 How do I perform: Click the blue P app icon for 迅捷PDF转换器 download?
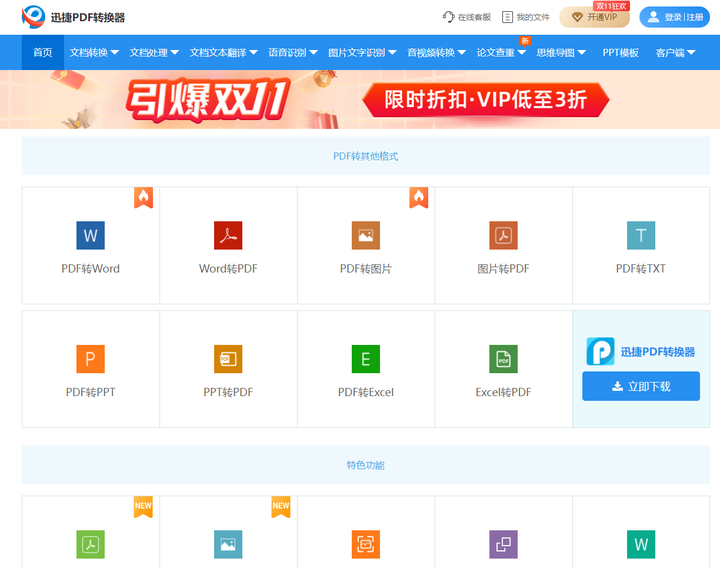(x=600, y=351)
